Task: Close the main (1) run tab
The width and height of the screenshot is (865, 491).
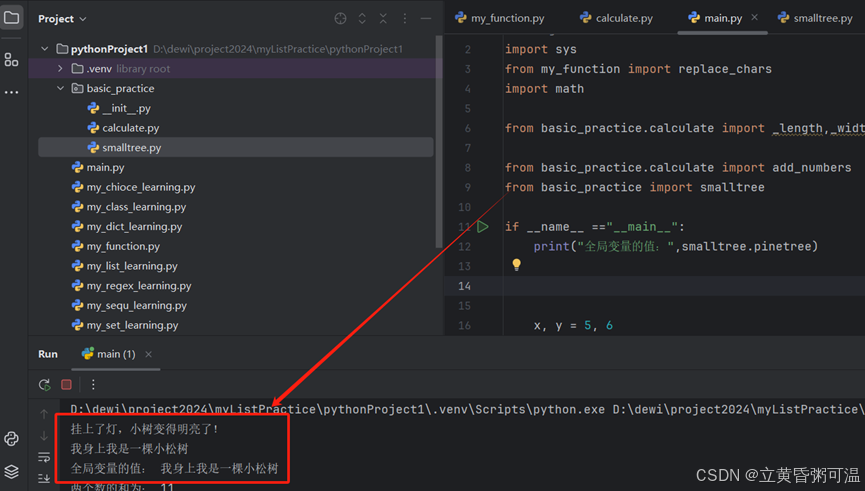Action: point(148,354)
